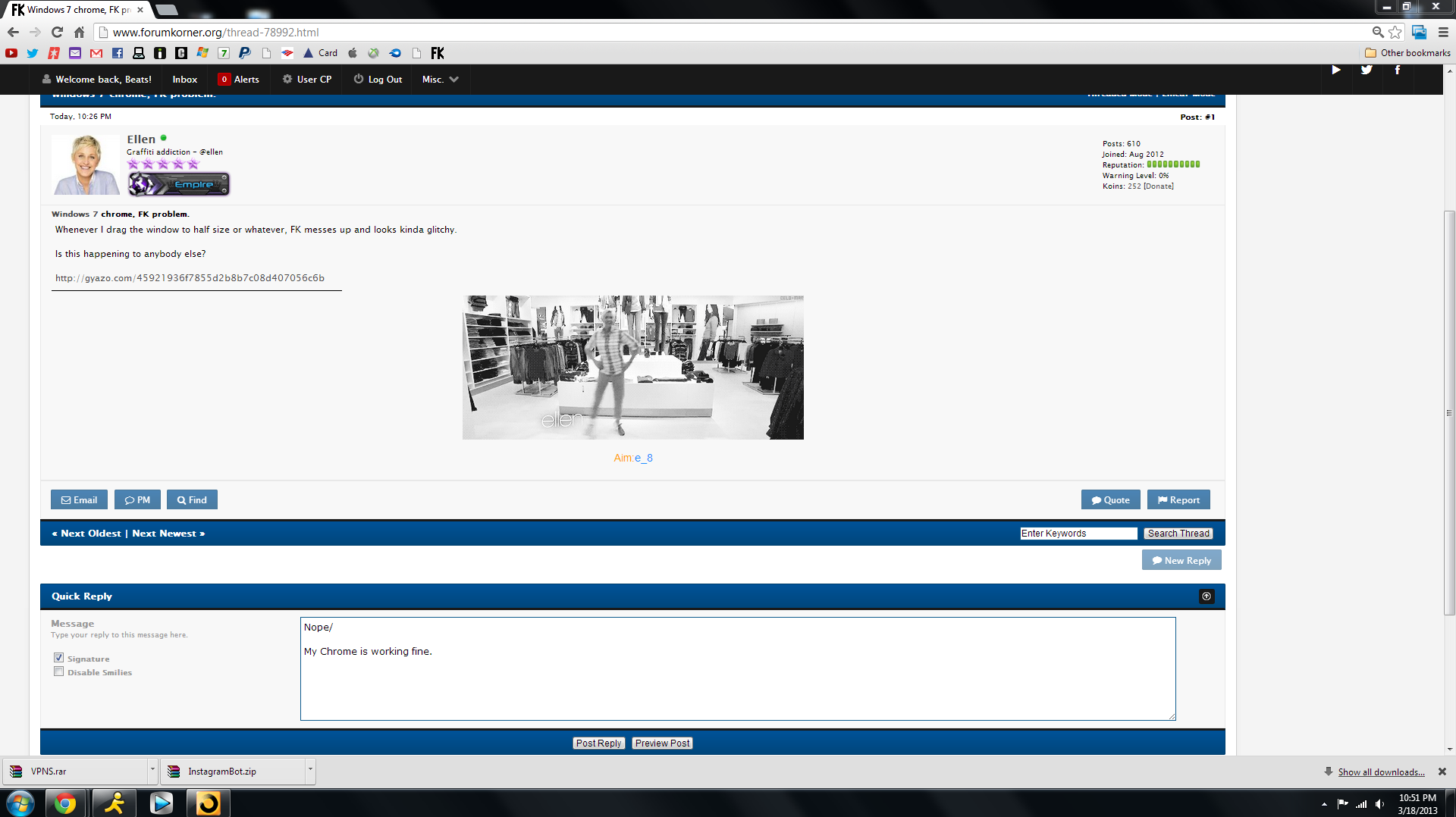Click the Post Reply button
The height and width of the screenshot is (817, 1456).
click(x=598, y=743)
